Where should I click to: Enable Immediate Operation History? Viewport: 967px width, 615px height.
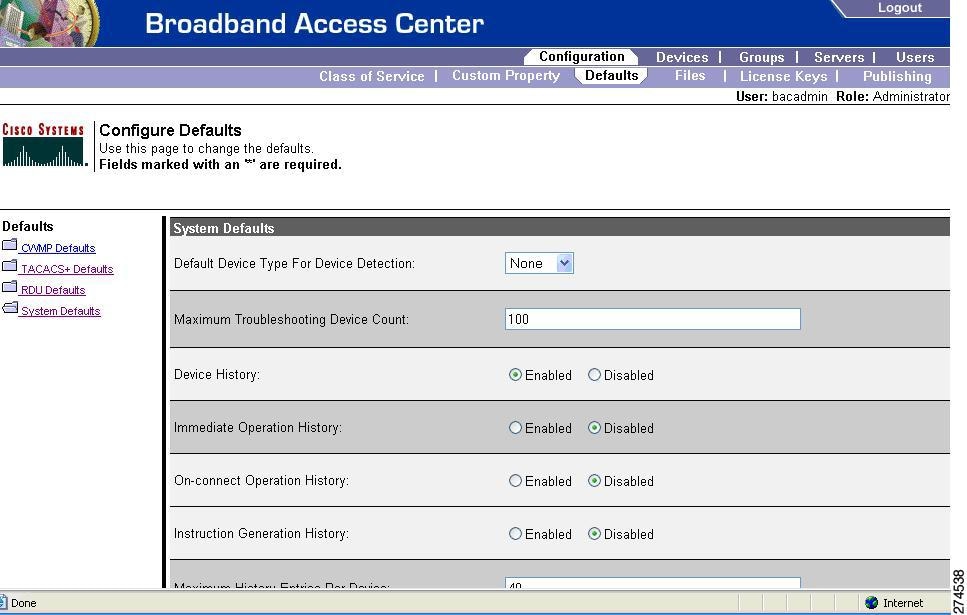click(516, 428)
